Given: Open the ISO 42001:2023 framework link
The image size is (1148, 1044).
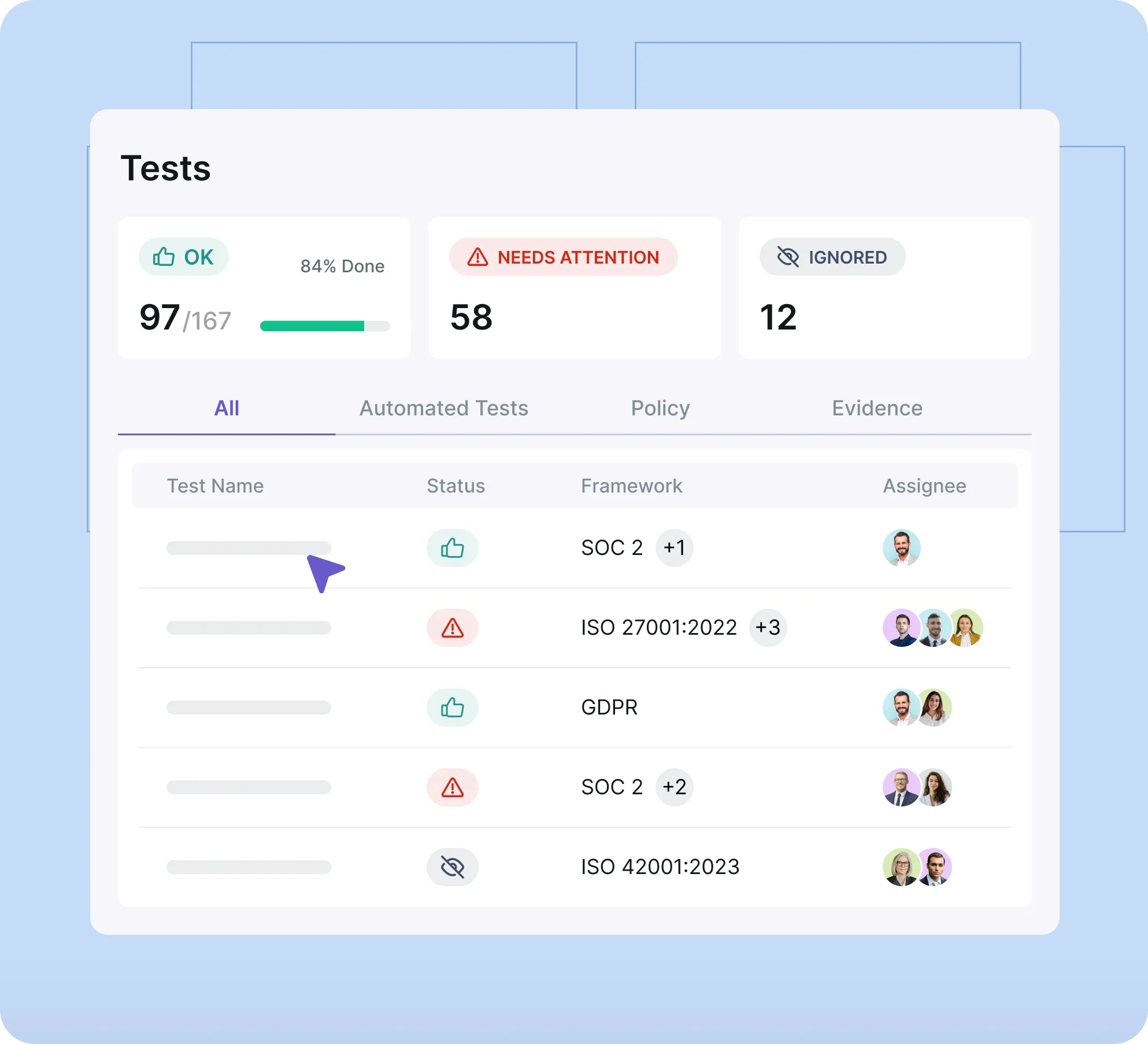Looking at the screenshot, I should pyautogui.click(x=660, y=867).
